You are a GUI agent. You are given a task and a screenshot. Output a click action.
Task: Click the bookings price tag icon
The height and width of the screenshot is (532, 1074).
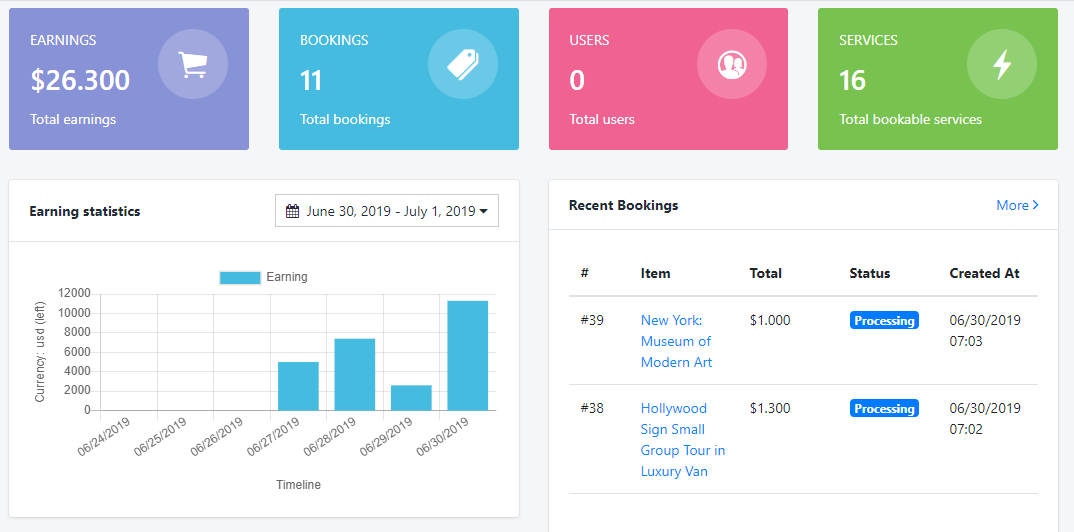tap(462, 65)
